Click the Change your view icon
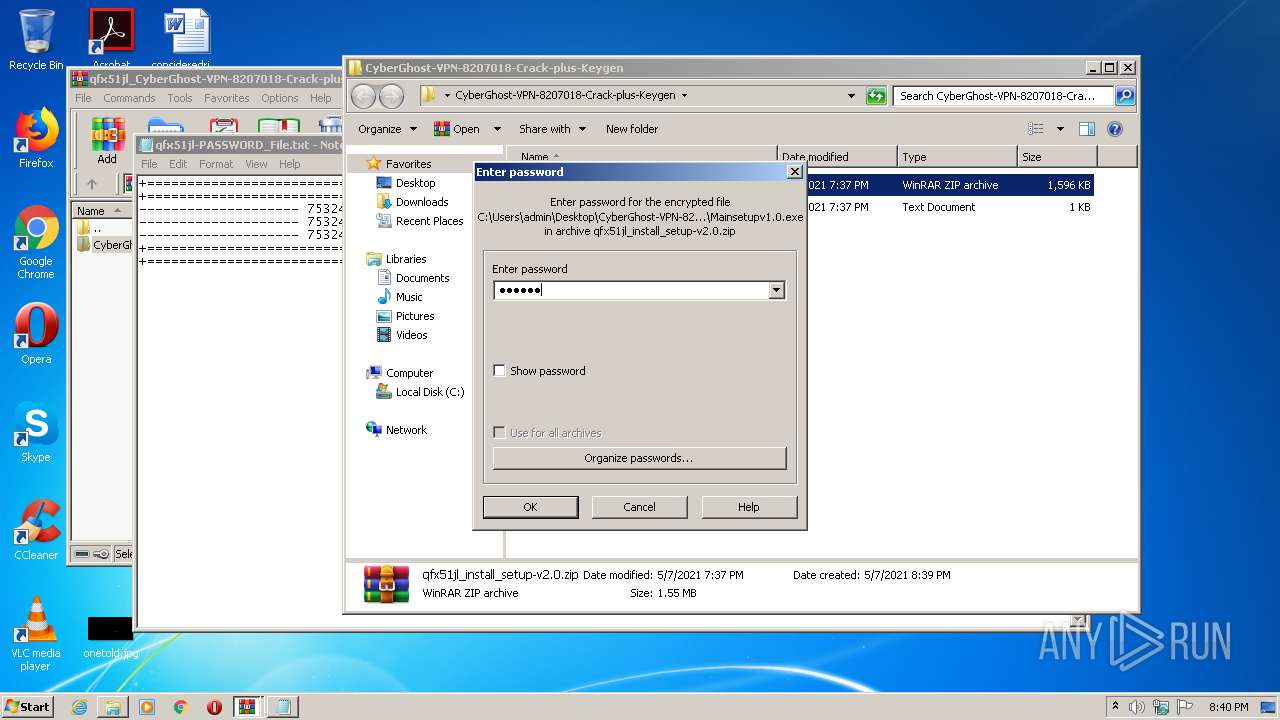 click(1036, 129)
